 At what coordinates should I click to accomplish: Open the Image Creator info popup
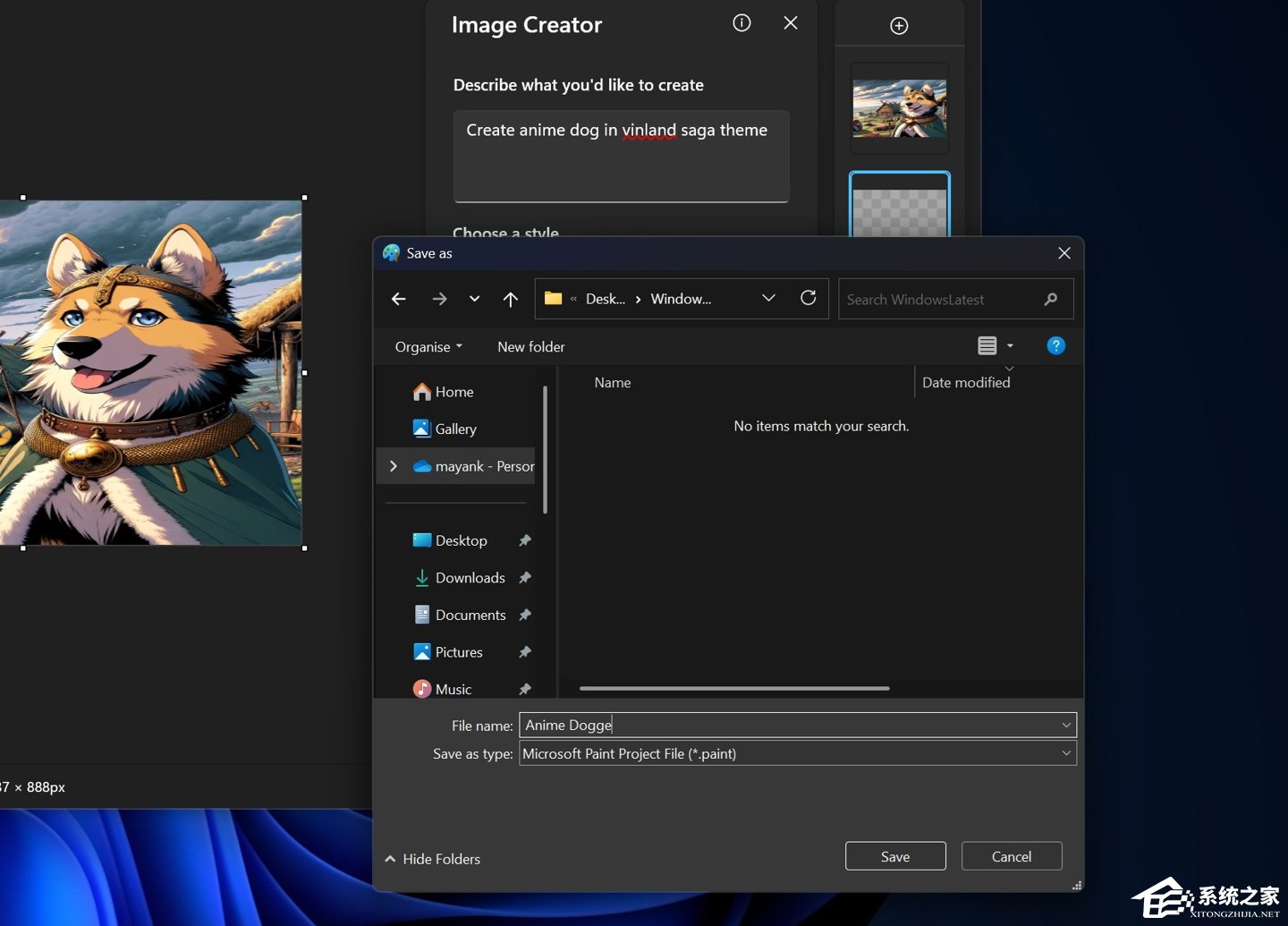[x=741, y=23]
